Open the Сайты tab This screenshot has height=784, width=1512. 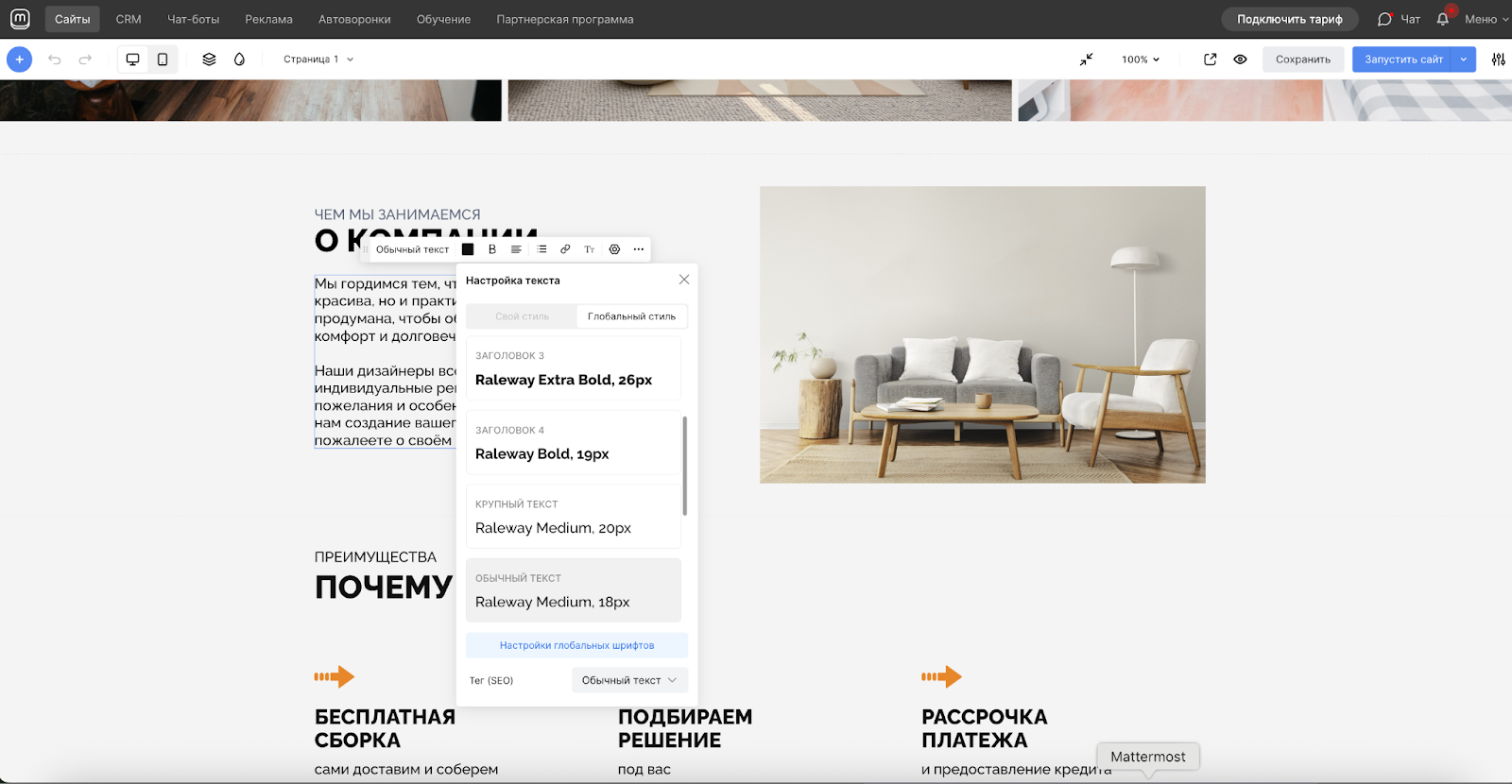[x=73, y=19]
